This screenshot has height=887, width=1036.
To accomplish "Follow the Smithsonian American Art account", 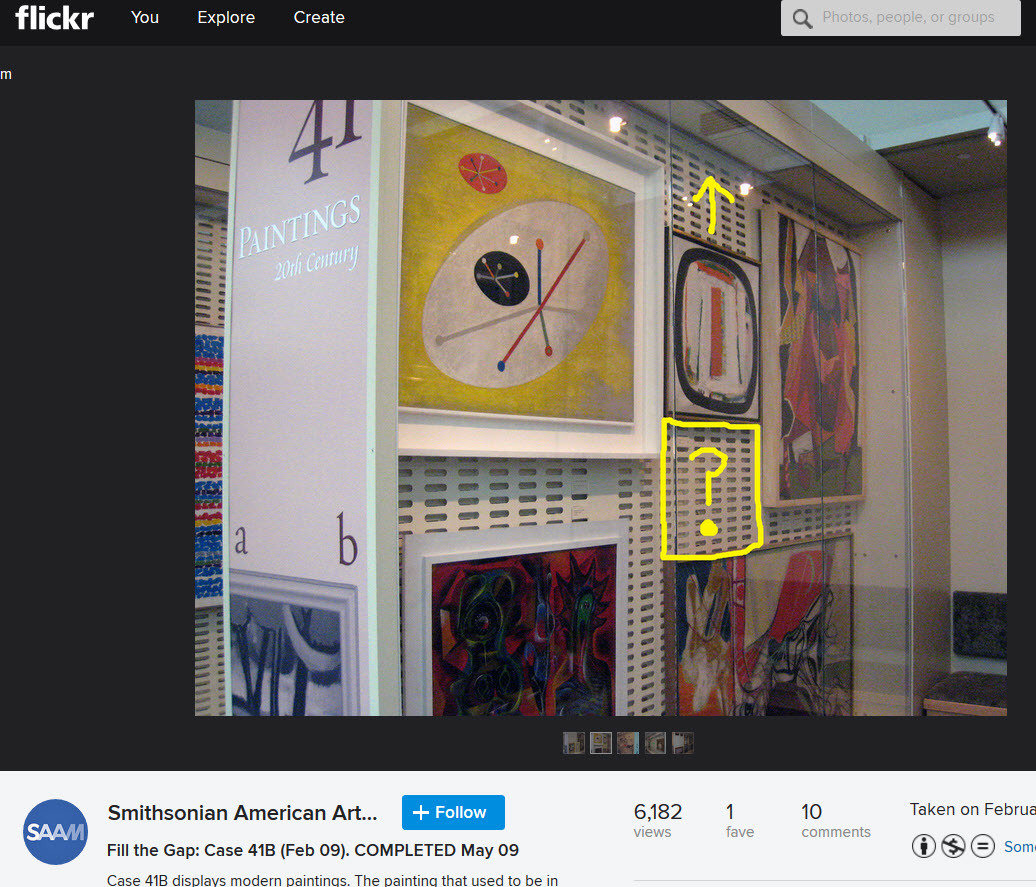I will click(x=453, y=812).
